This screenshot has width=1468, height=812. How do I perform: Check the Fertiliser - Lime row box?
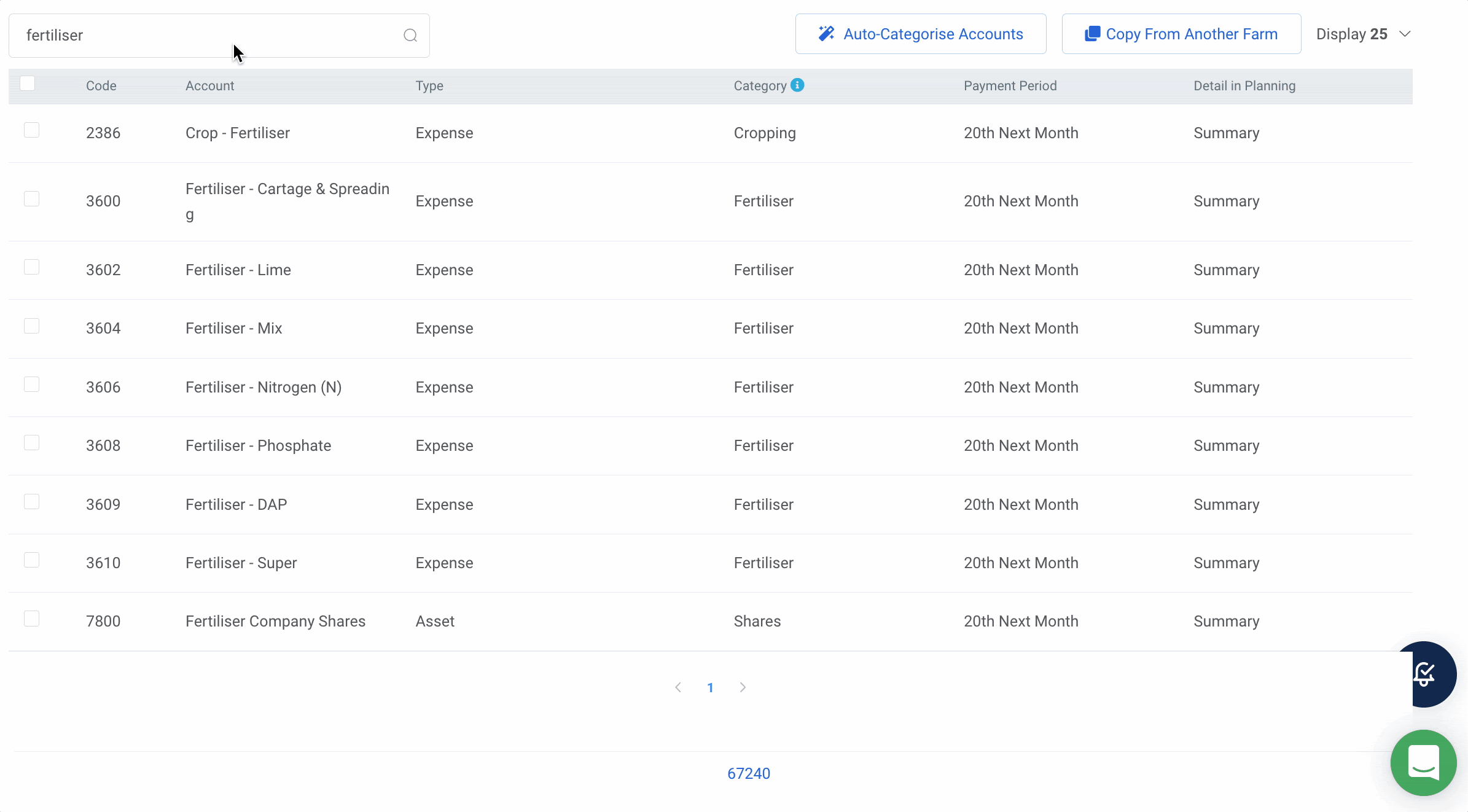[x=31, y=267]
